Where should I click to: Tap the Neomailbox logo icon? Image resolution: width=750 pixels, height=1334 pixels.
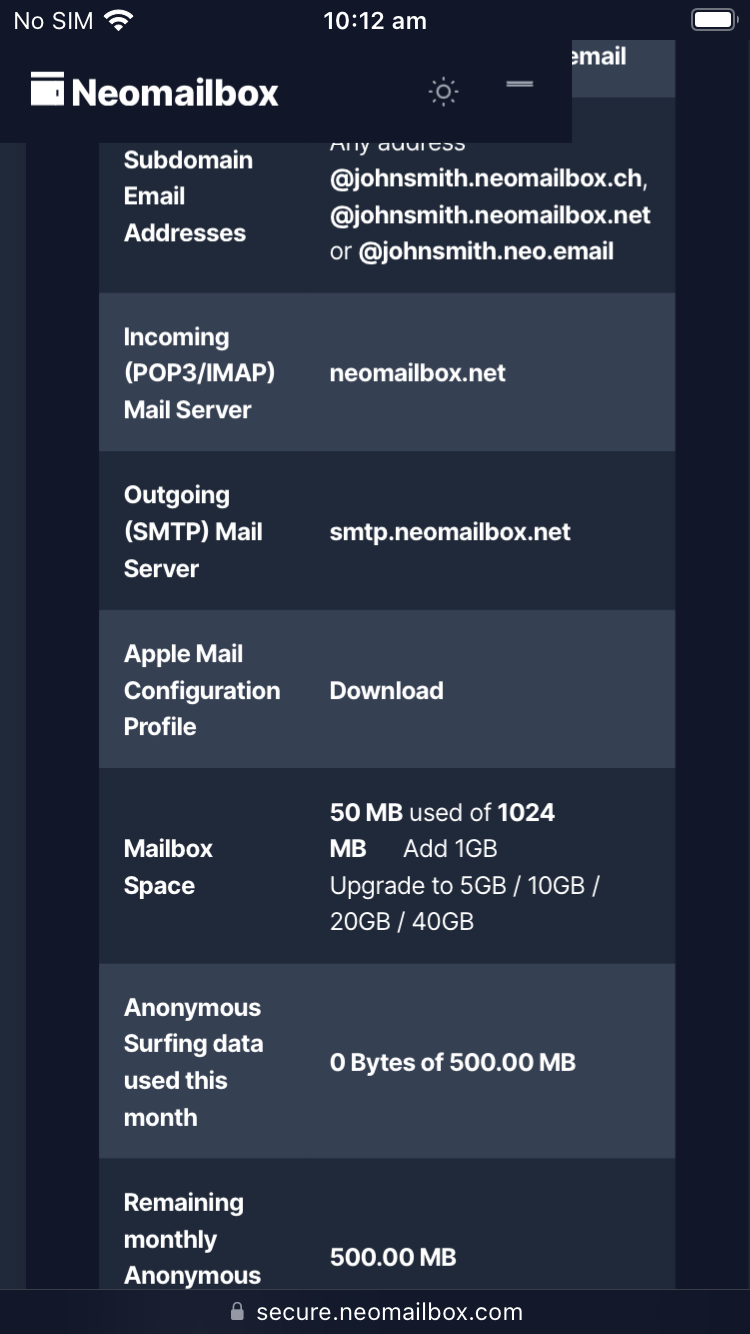[47, 88]
